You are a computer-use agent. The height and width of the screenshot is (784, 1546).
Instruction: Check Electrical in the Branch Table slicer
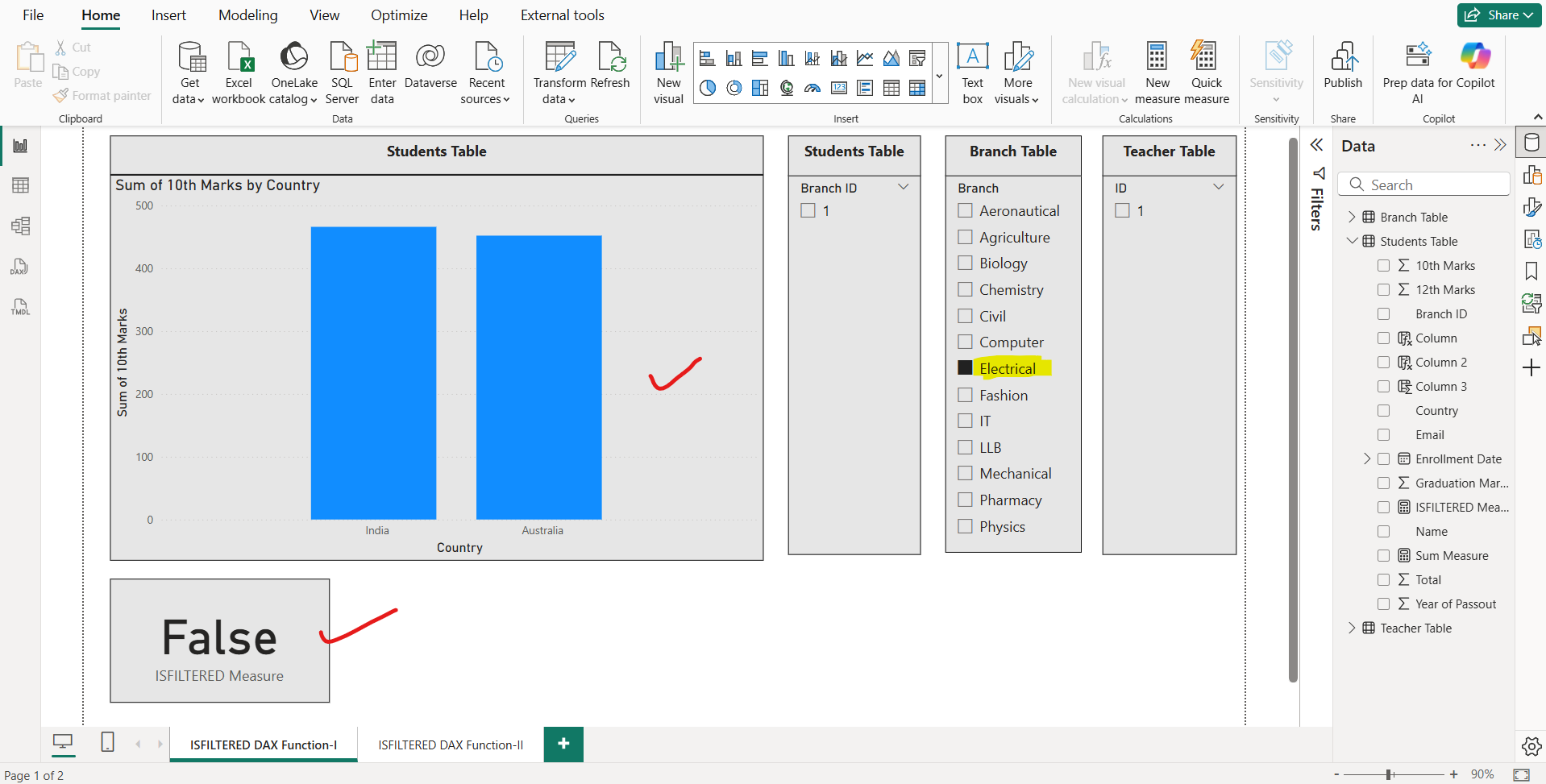tap(965, 367)
